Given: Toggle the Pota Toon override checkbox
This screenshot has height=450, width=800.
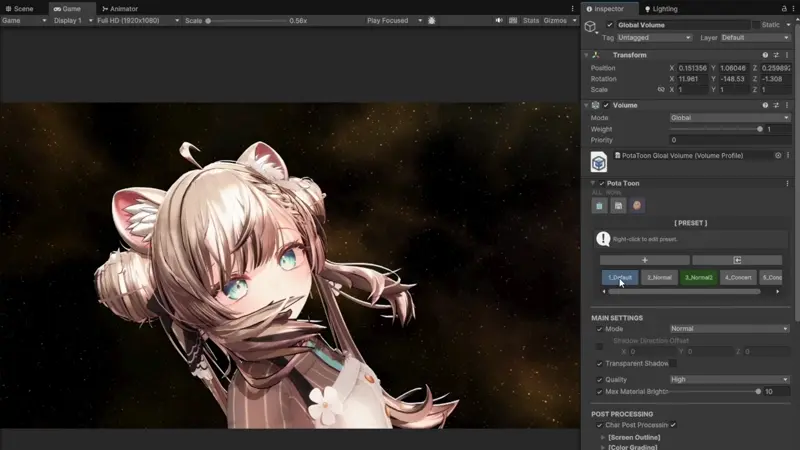Looking at the screenshot, I should [x=602, y=183].
